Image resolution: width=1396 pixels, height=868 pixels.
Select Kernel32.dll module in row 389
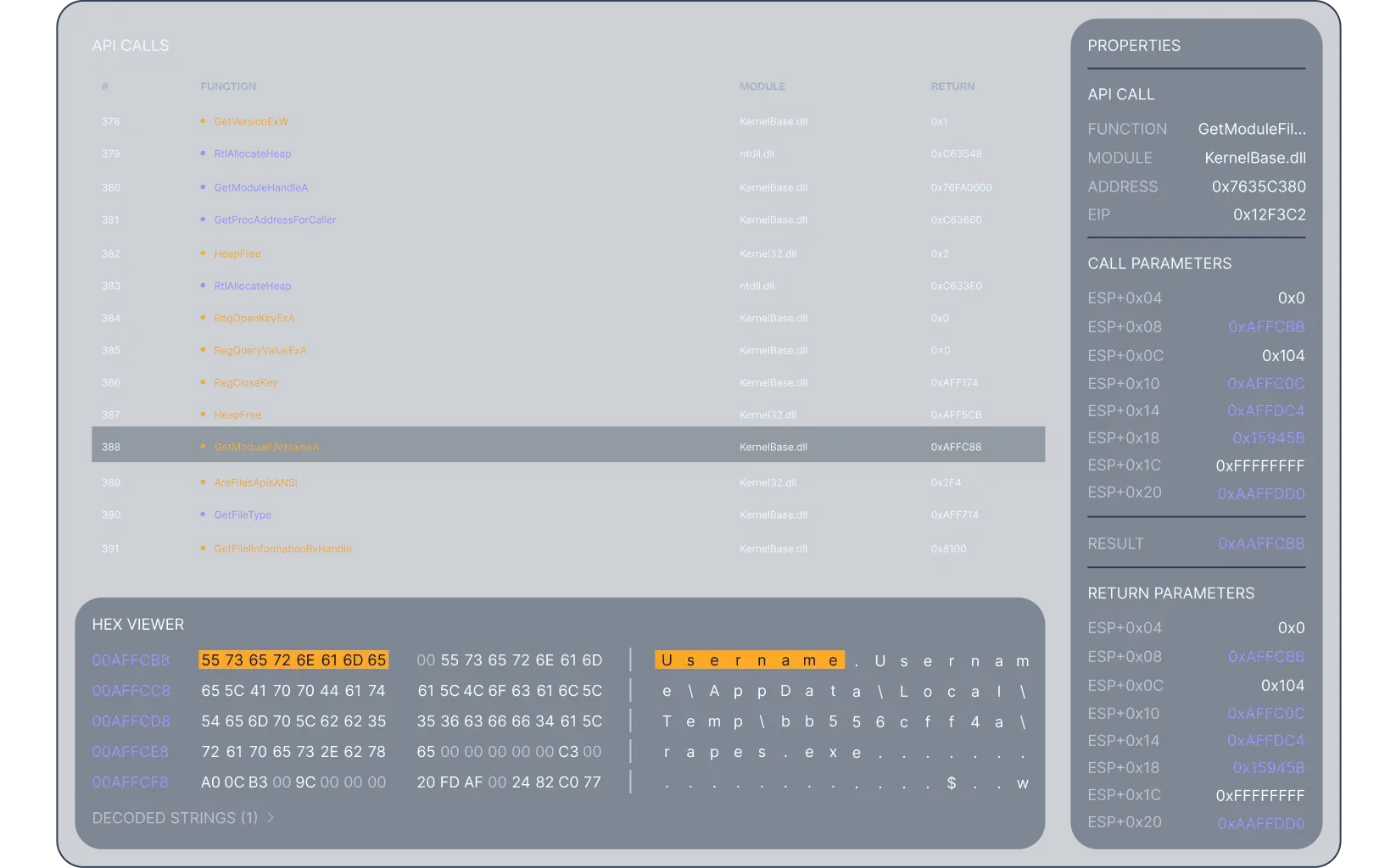[x=768, y=482]
